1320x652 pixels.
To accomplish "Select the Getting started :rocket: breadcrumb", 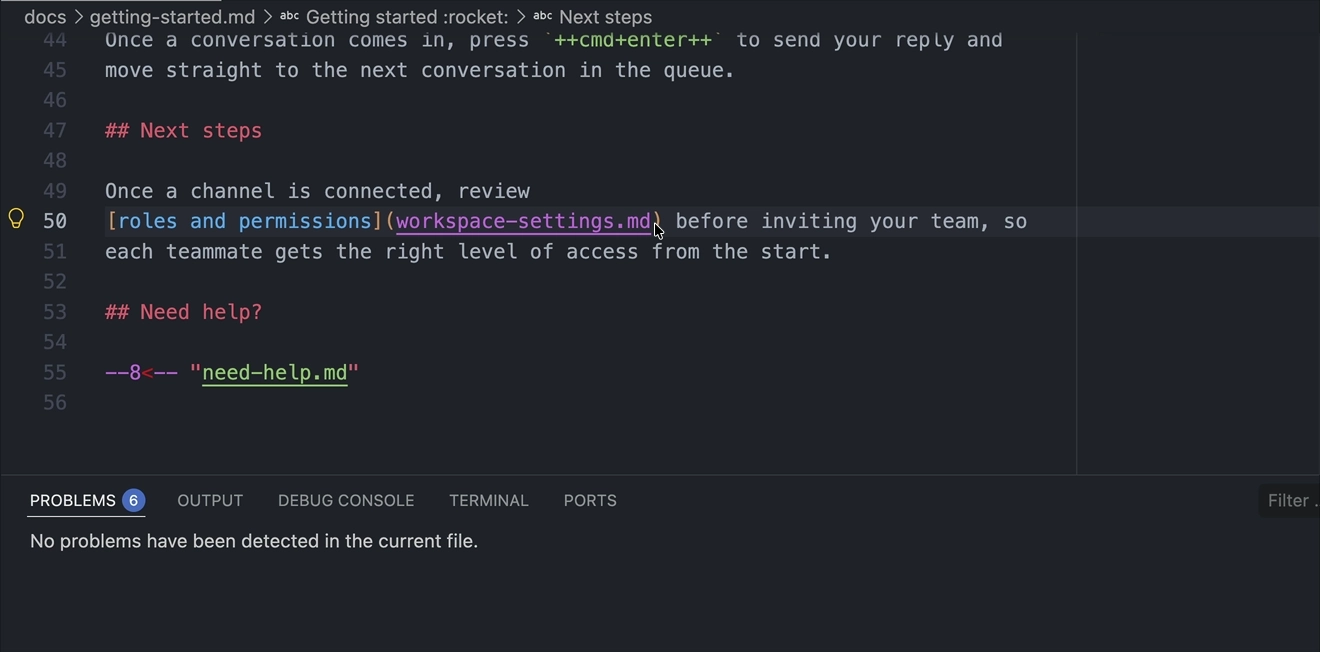I will 407,17.
